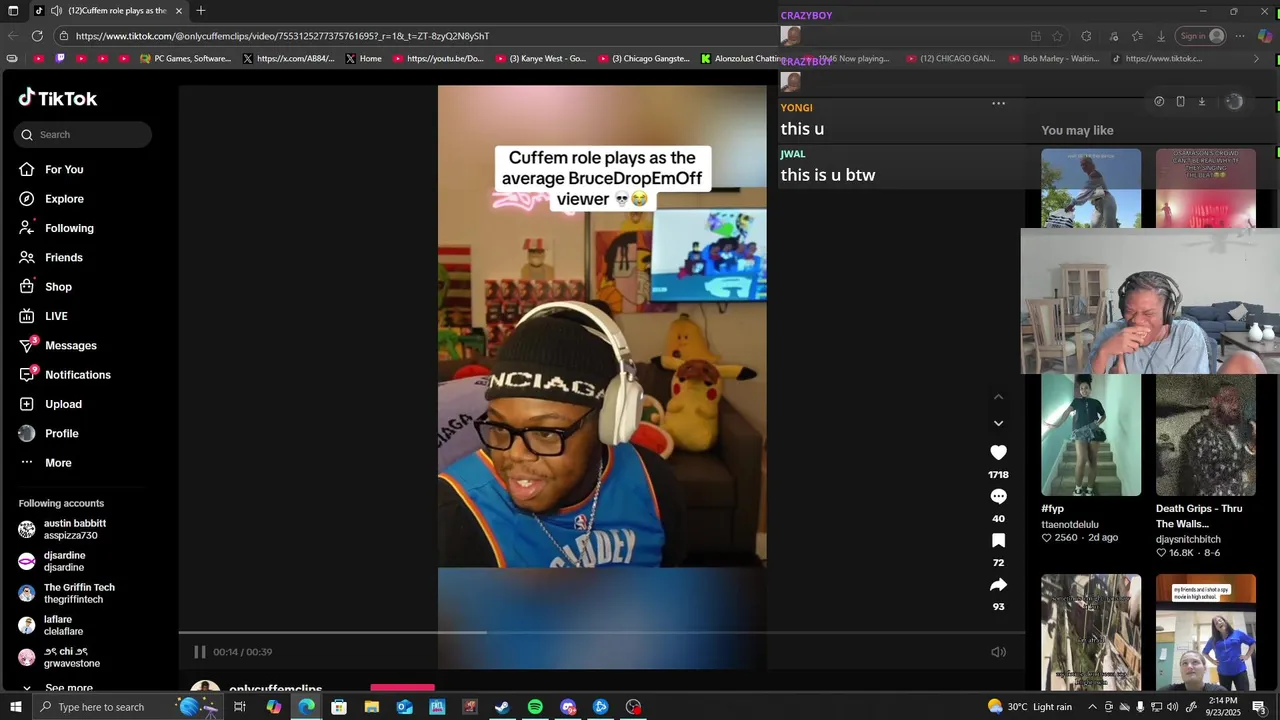The height and width of the screenshot is (720, 1280).
Task: Toggle the video volume speaker icon
Action: tap(998, 652)
